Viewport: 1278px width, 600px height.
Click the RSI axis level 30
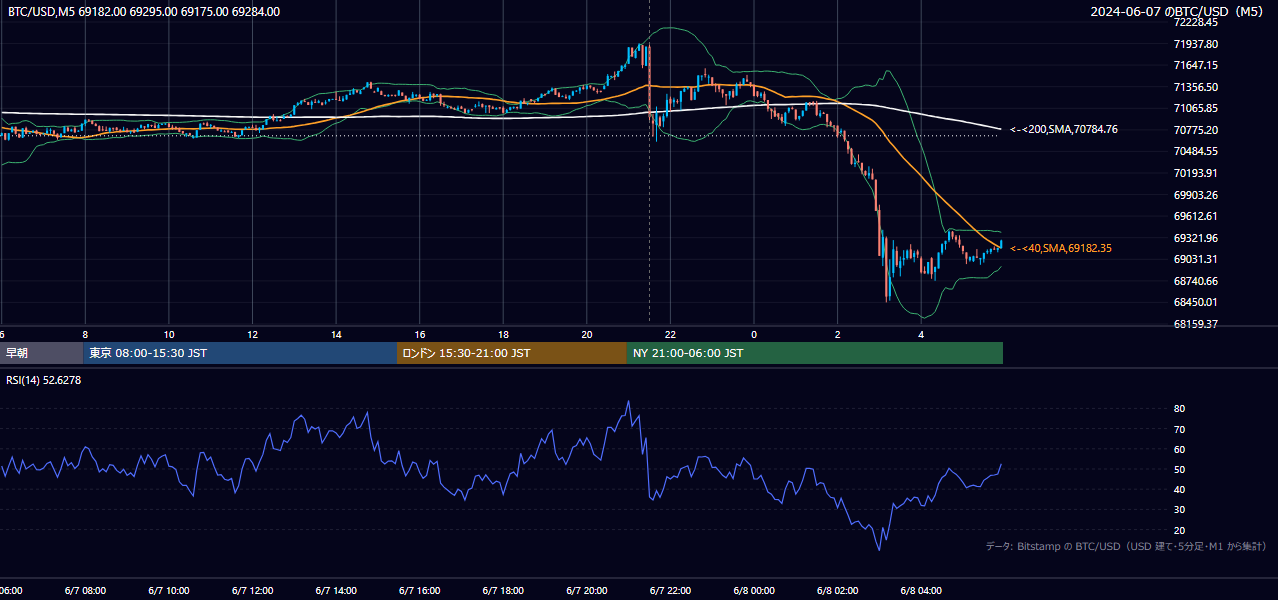tap(1179, 510)
